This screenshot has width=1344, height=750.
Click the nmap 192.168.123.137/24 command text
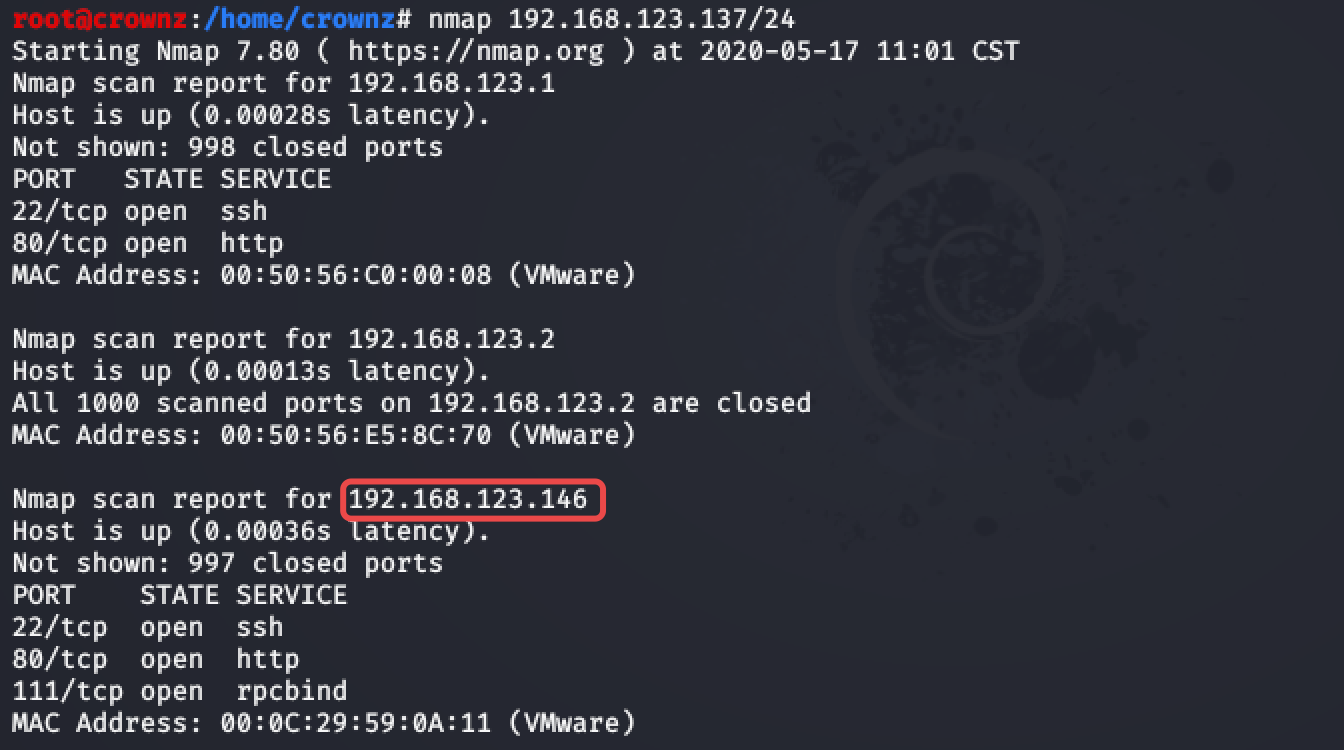coord(612,19)
